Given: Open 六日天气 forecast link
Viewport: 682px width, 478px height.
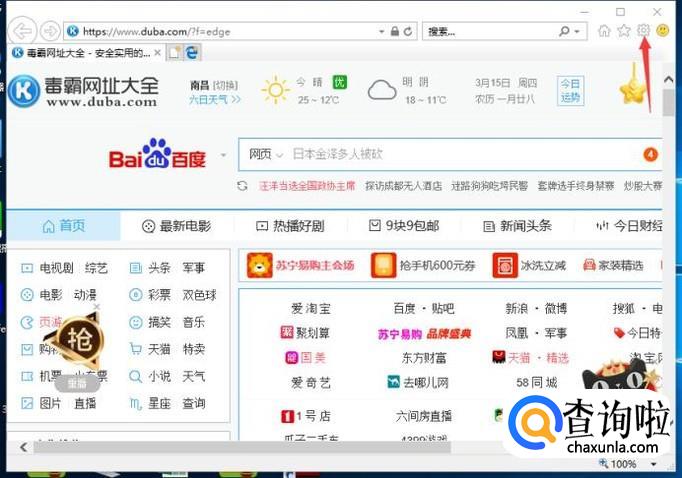Looking at the screenshot, I should tap(214, 100).
